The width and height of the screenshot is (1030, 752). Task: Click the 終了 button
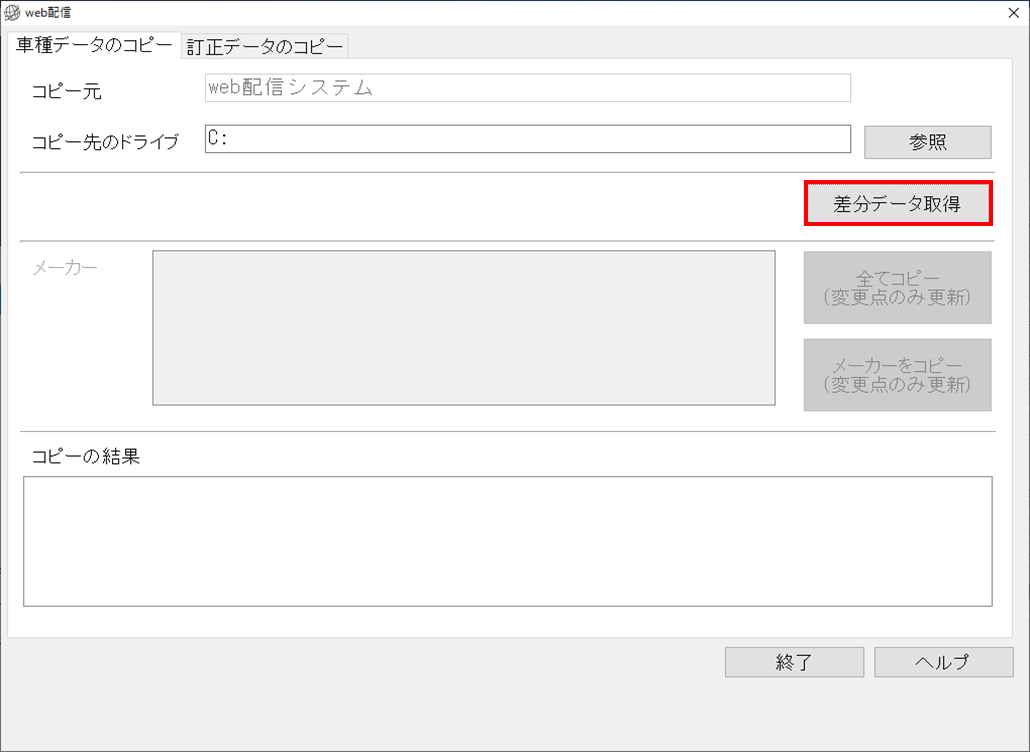794,662
